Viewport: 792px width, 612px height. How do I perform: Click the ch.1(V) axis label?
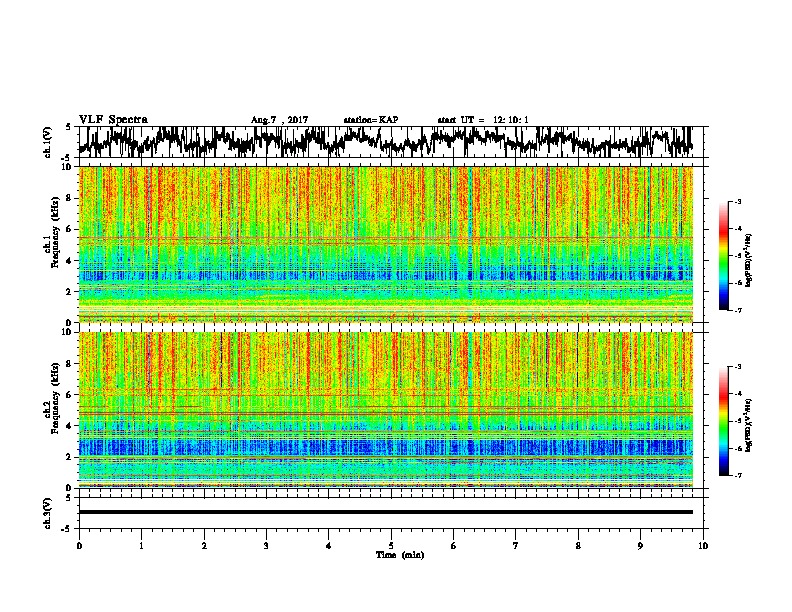48,142
